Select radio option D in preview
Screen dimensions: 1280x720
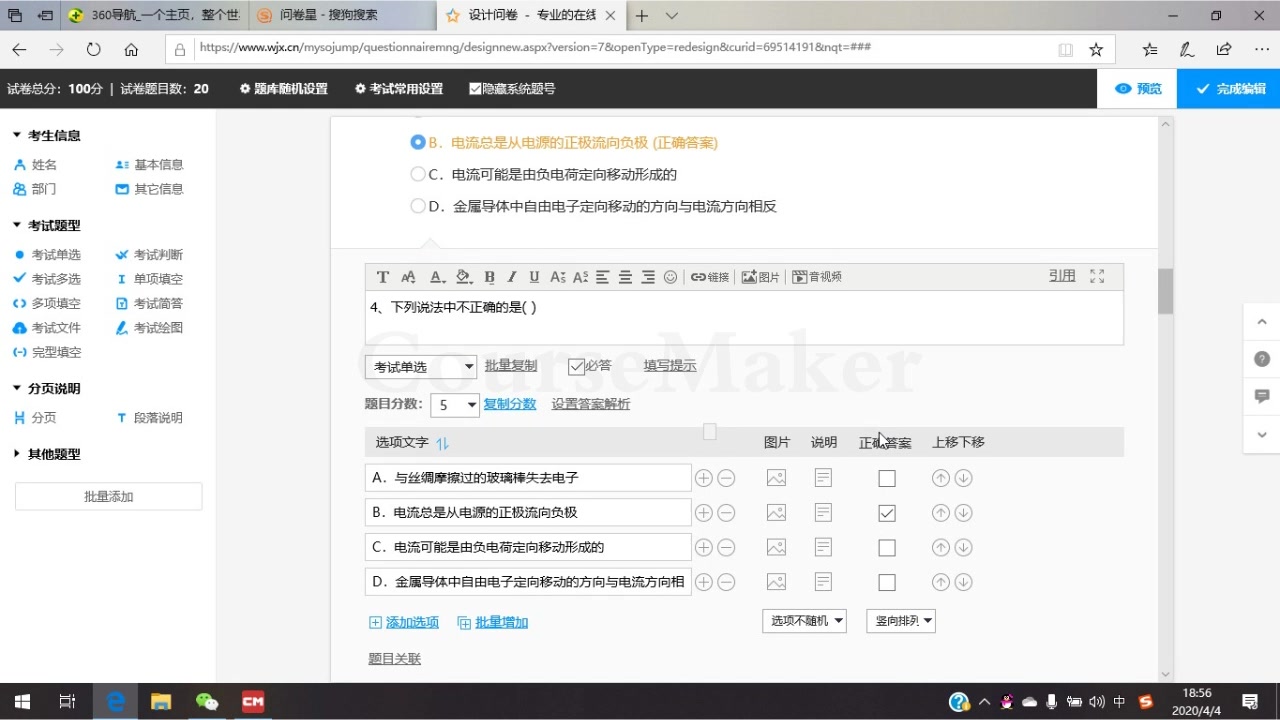coord(418,206)
